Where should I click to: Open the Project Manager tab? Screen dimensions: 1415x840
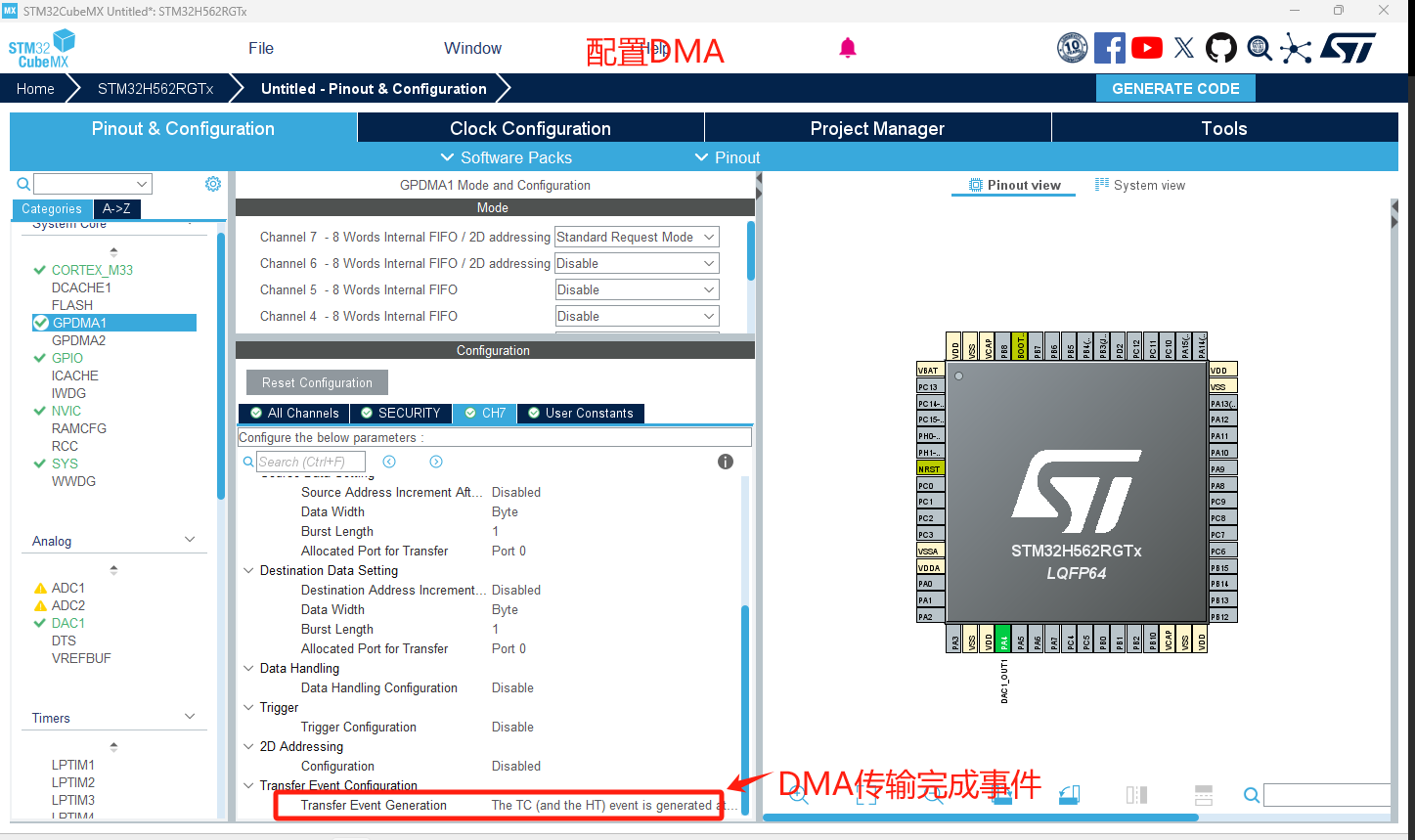[x=877, y=128]
